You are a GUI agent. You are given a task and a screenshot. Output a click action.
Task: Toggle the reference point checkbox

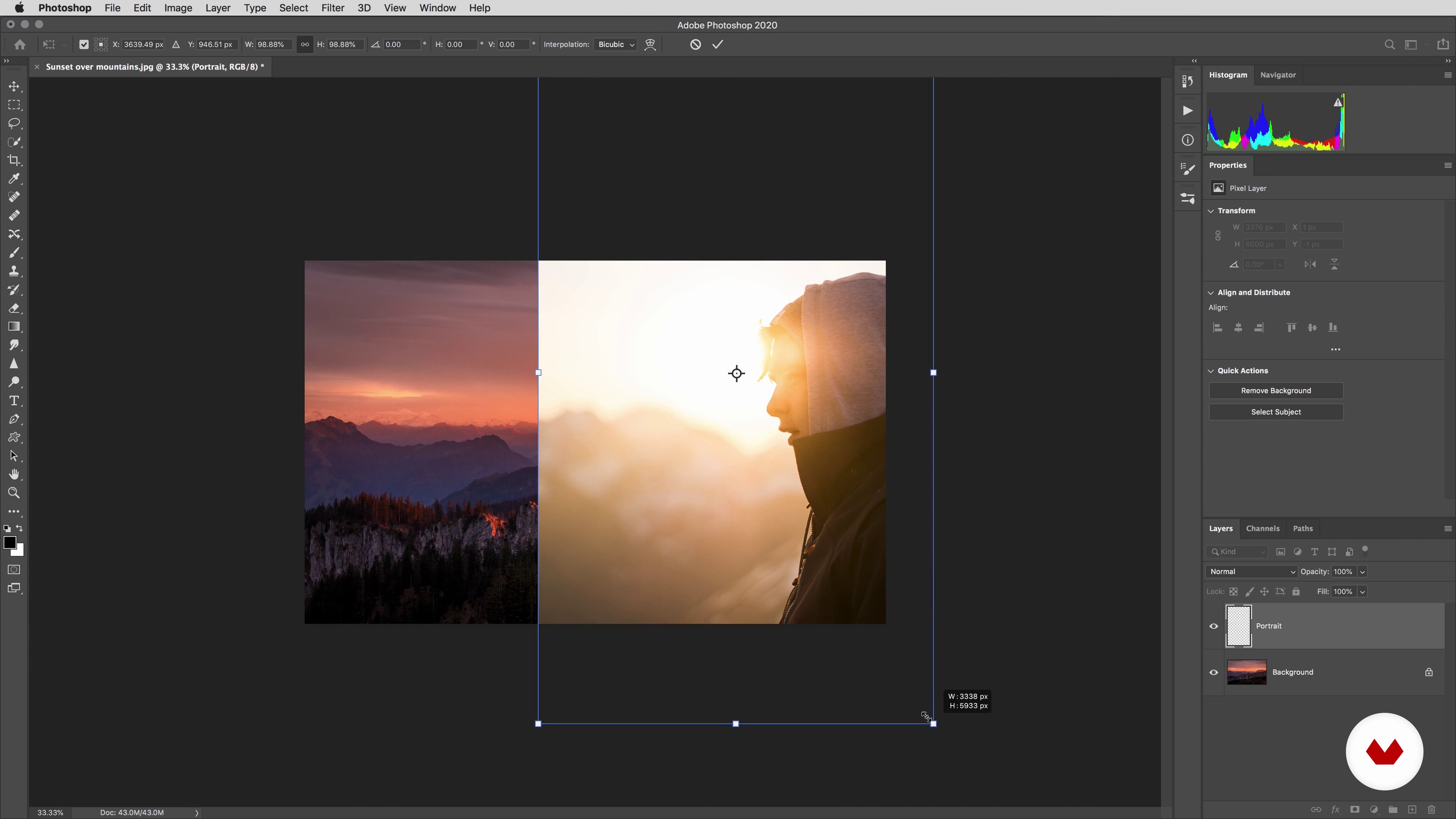coord(84,45)
